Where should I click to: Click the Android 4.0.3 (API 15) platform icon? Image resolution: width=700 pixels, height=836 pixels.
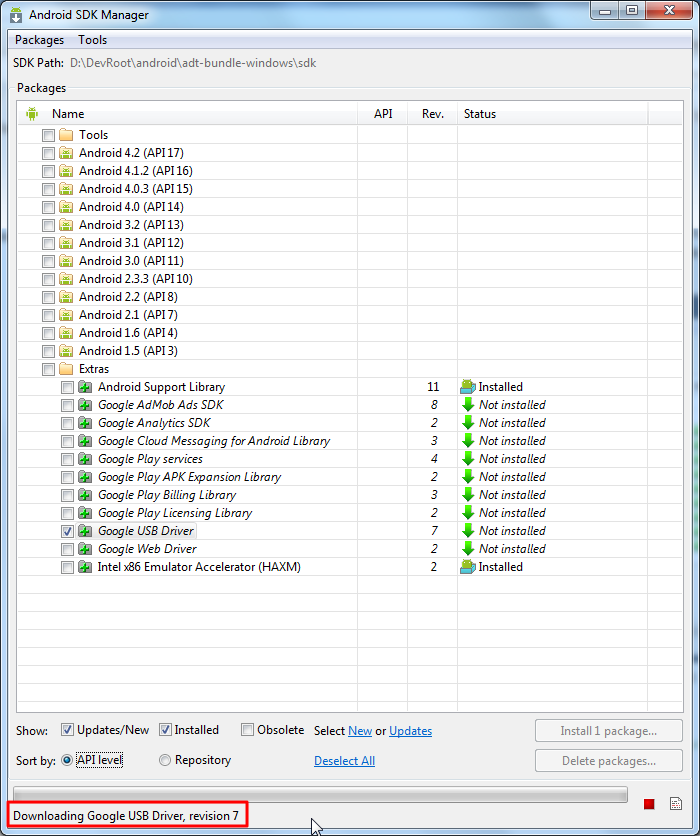coord(66,189)
